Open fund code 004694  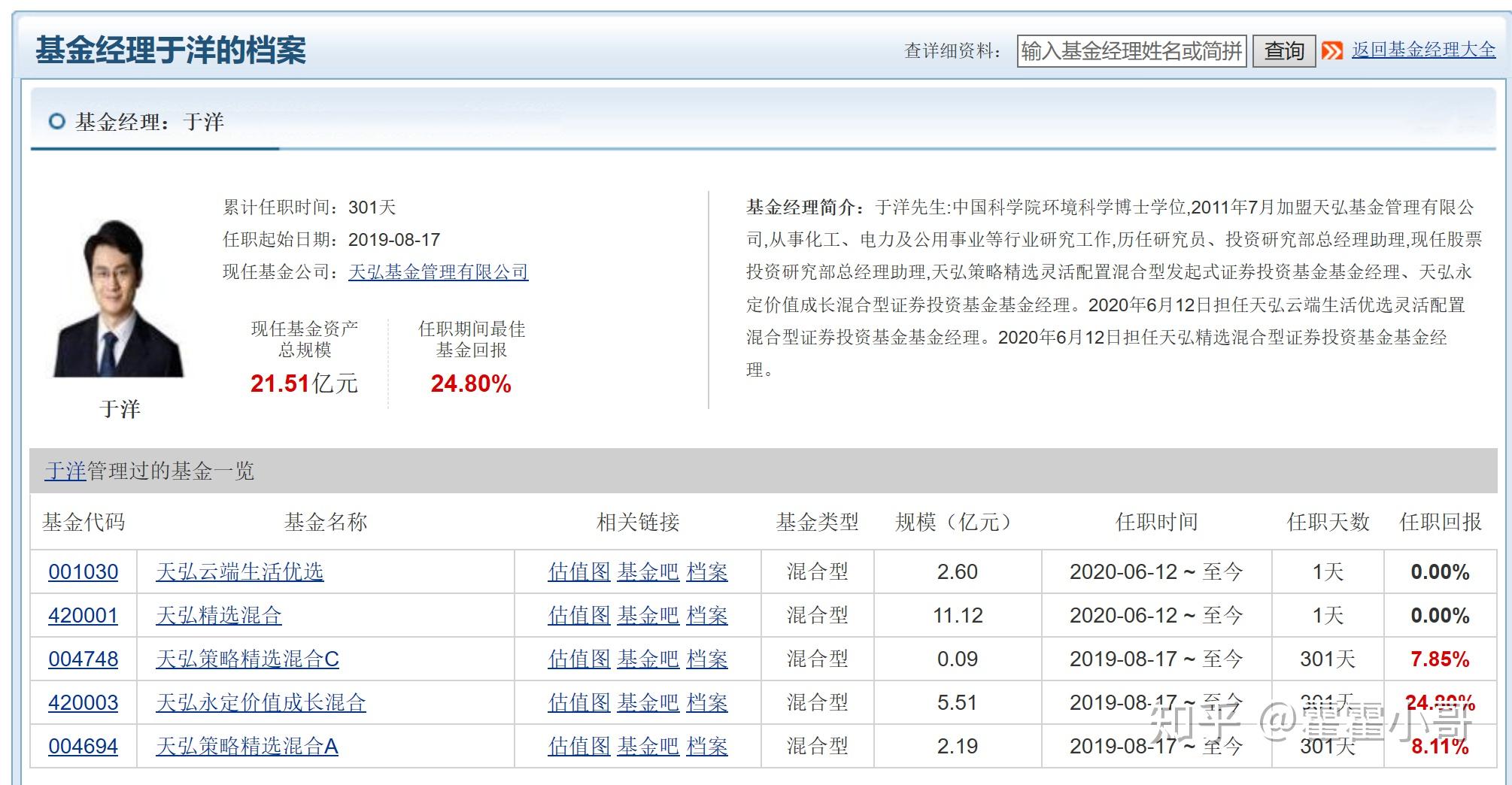point(83,747)
